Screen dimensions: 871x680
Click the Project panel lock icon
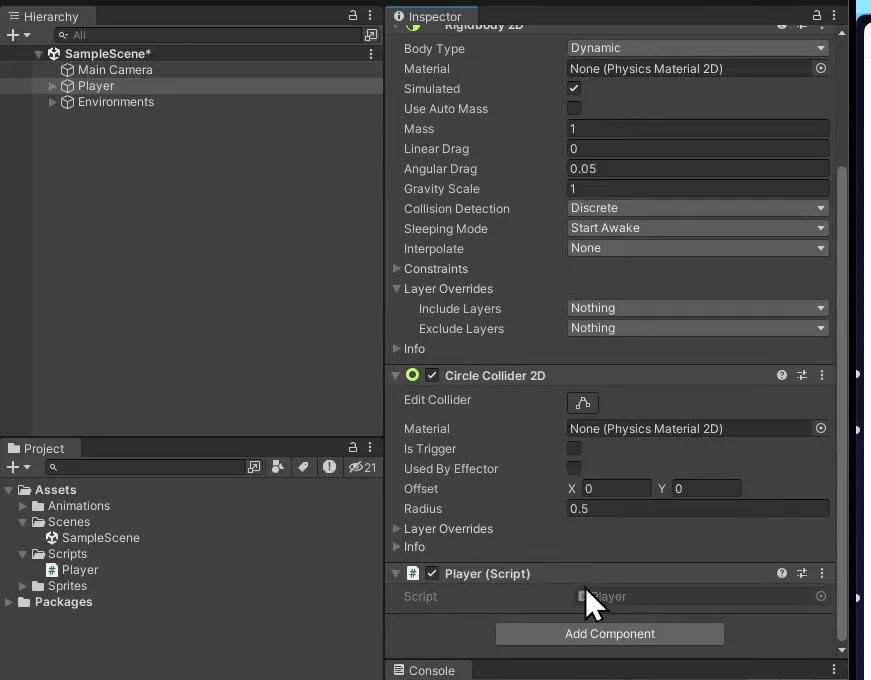[353, 447]
